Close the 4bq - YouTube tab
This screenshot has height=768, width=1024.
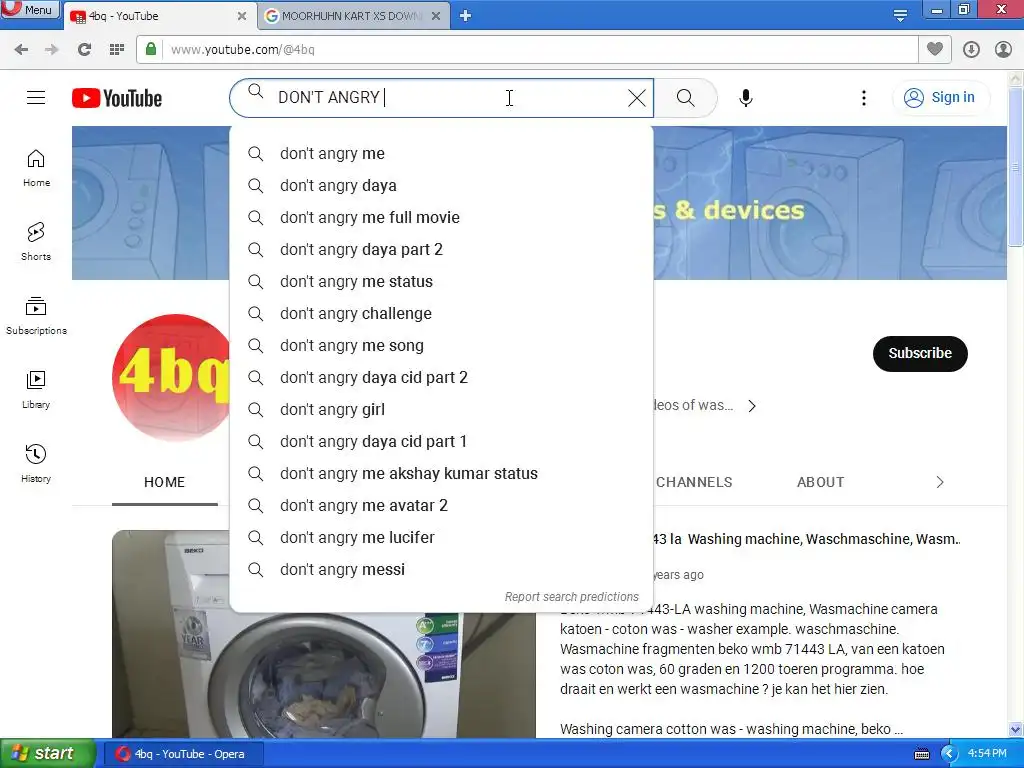tap(242, 16)
